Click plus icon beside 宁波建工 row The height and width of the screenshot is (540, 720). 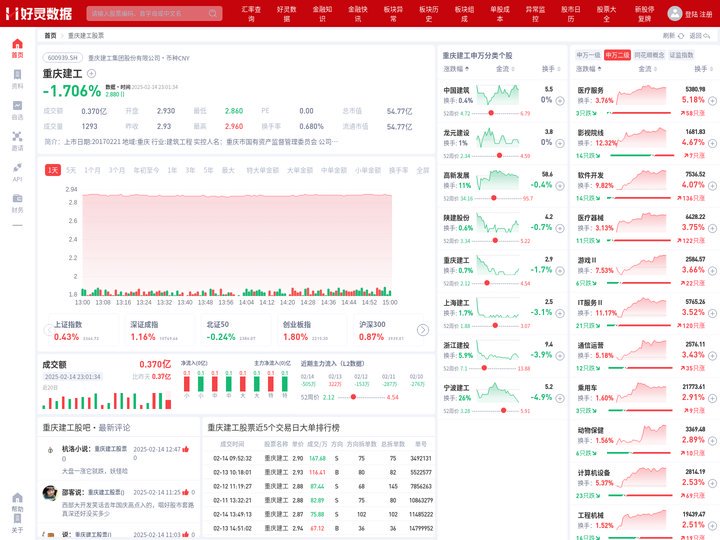(x=560, y=398)
